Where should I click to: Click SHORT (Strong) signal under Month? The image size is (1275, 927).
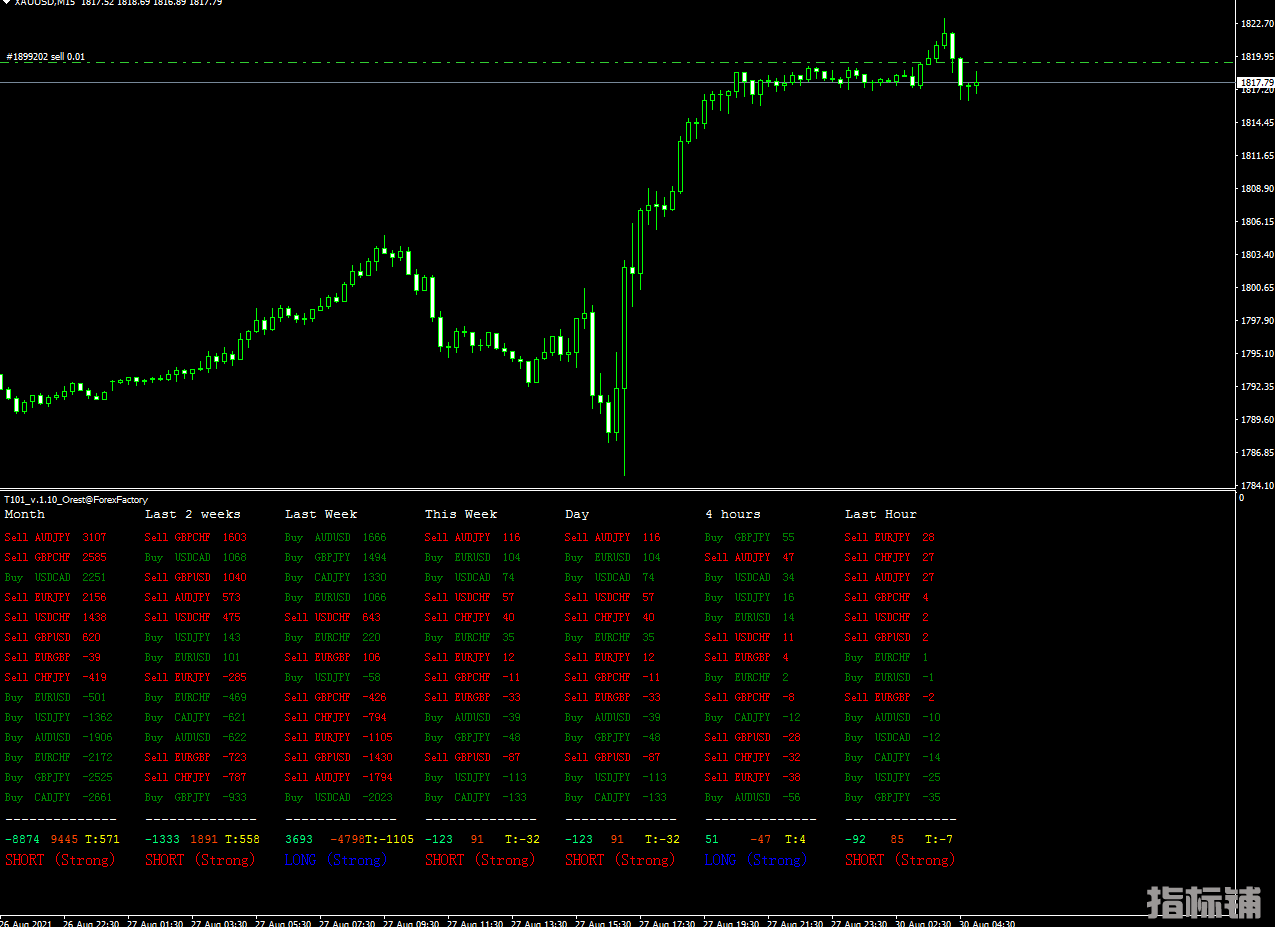[60, 860]
